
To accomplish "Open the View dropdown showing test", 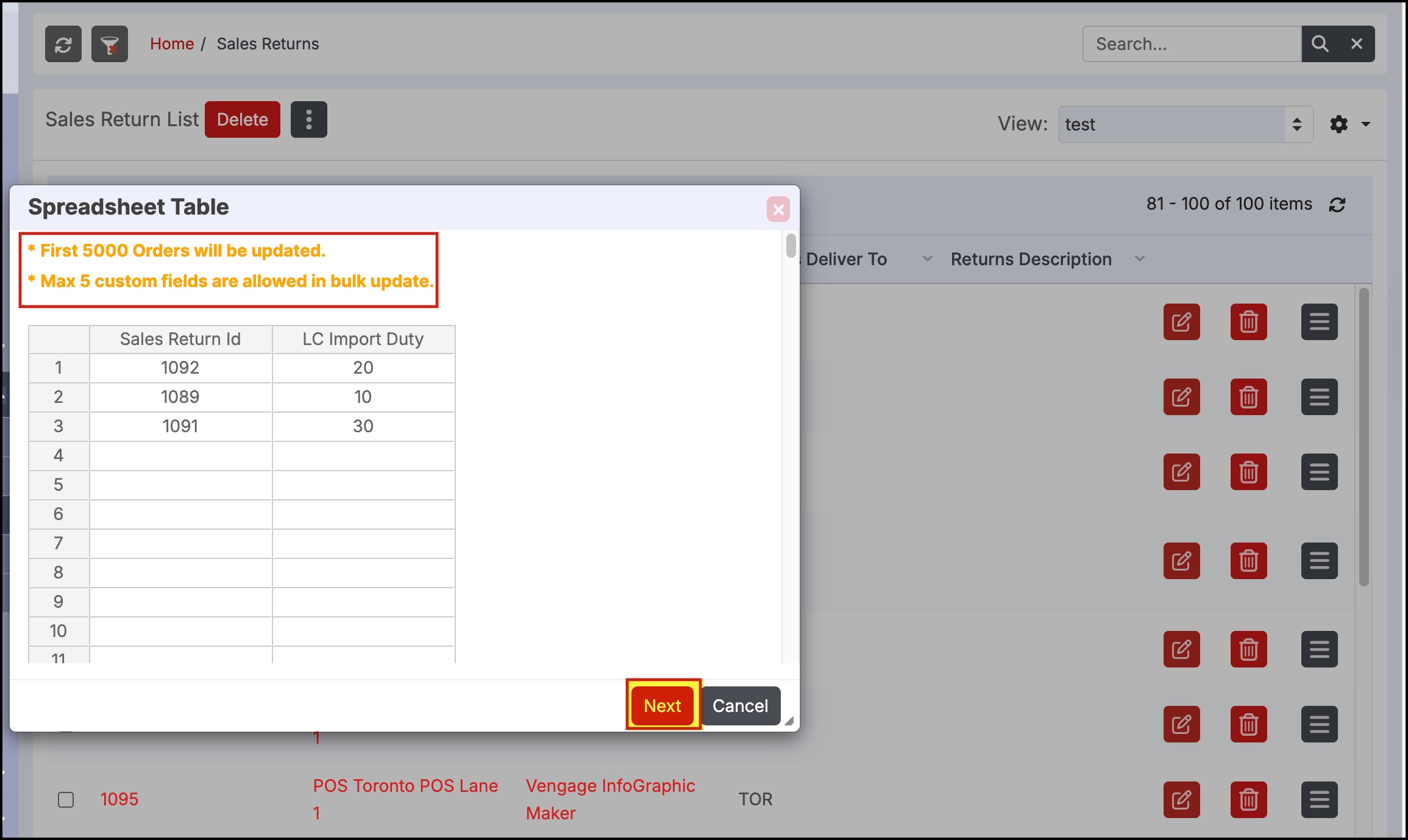I will 1185,124.
